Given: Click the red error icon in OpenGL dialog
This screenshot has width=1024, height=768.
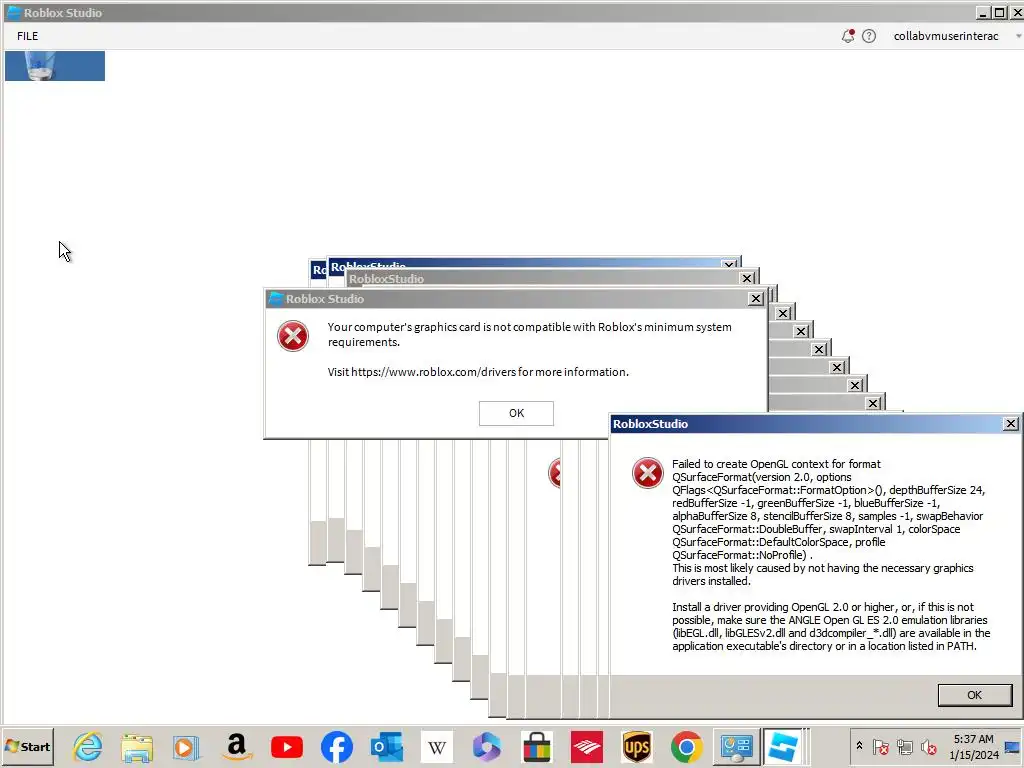Looking at the screenshot, I should pos(647,473).
